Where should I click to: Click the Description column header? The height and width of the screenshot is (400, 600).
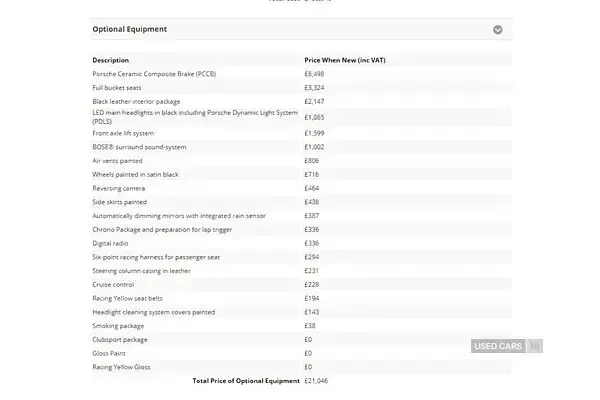tap(111, 60)
